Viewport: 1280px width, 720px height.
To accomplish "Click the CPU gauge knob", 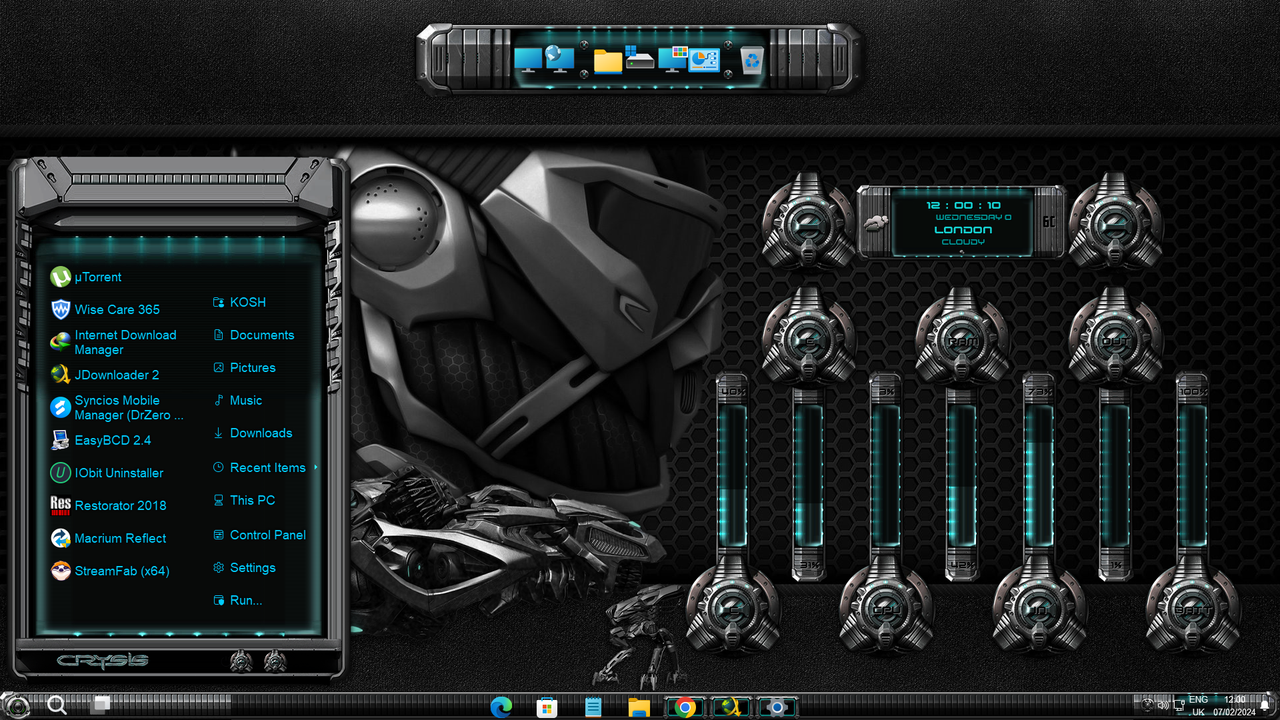I will (x=886, y=606).
